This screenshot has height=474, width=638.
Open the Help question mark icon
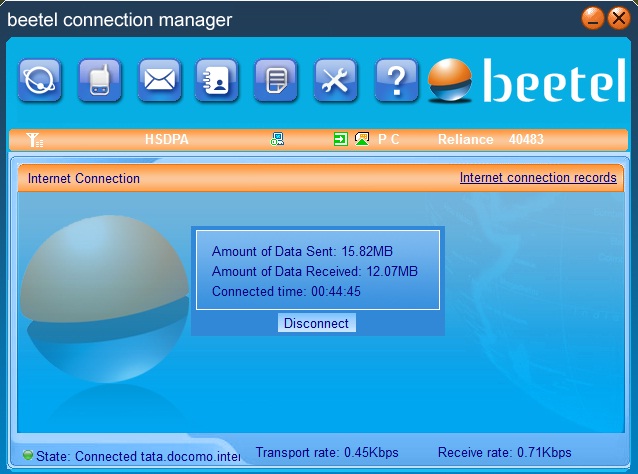point(396,80)
